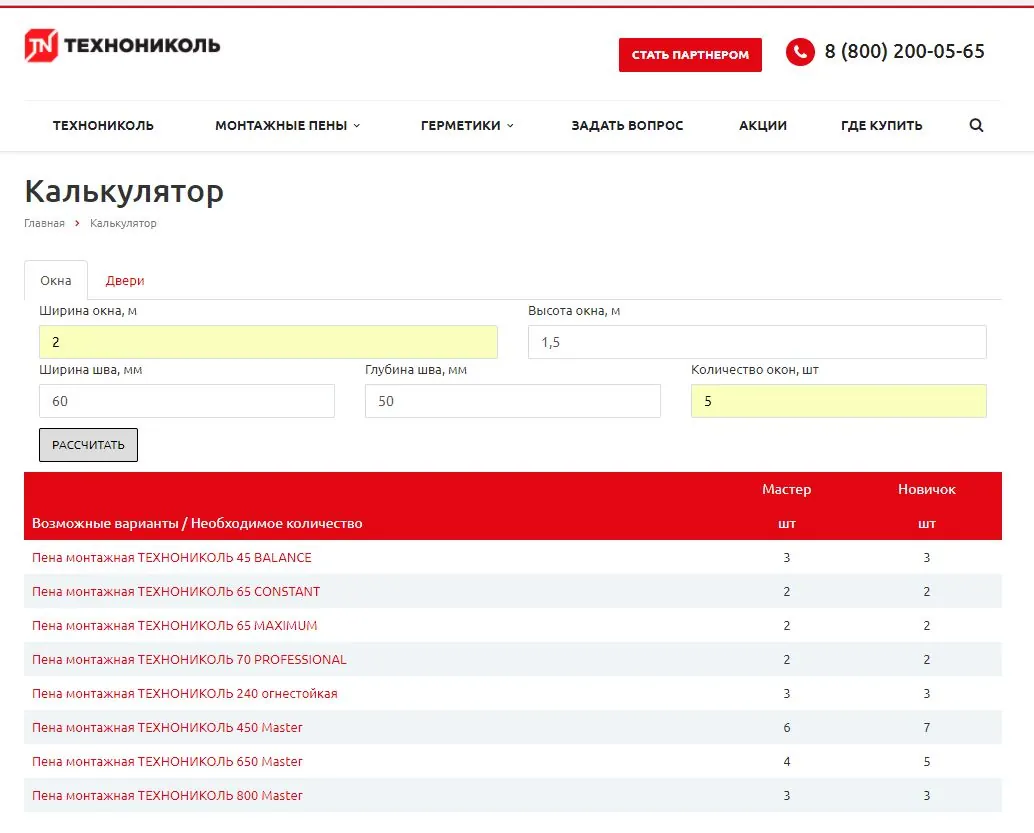Screen dimensions: 1034x833
Task: Focus the Глубина шва input field
Action: (x=512, y=401)
